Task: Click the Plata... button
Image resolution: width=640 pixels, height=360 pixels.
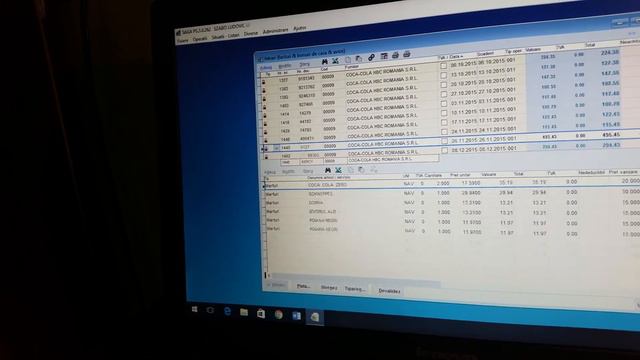Action: 303,287
